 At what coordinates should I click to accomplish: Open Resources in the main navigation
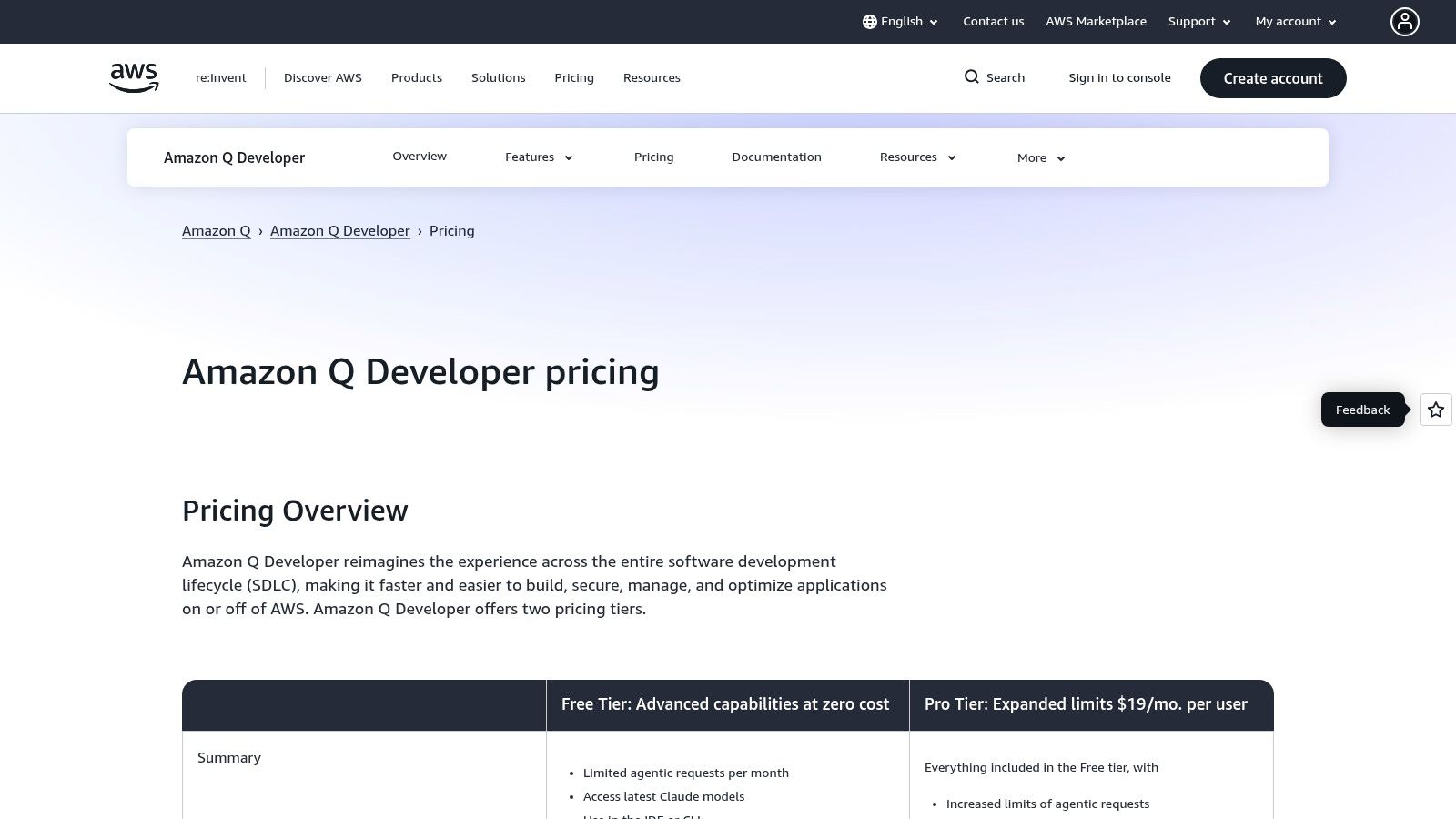(652, 77)
